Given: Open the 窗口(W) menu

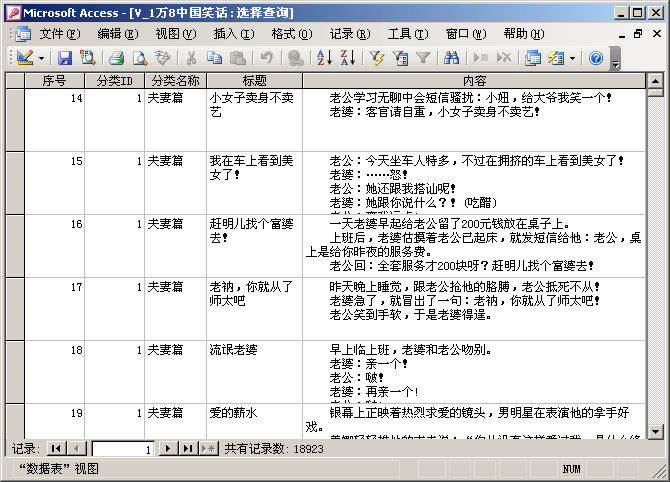Looking at the screenshot, I should 466,34.
